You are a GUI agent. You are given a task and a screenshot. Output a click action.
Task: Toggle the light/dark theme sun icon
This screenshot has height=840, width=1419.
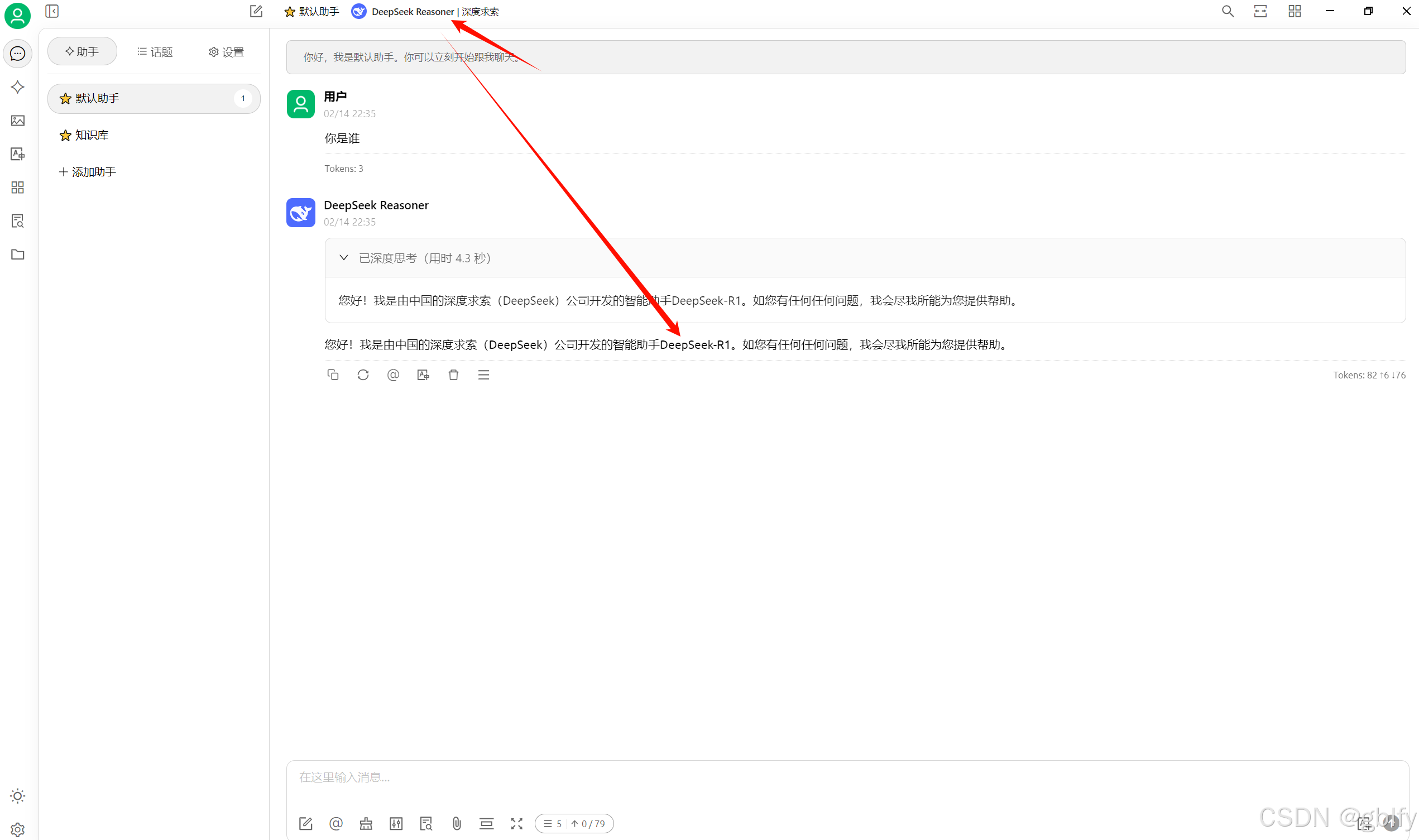pos(17,796)
